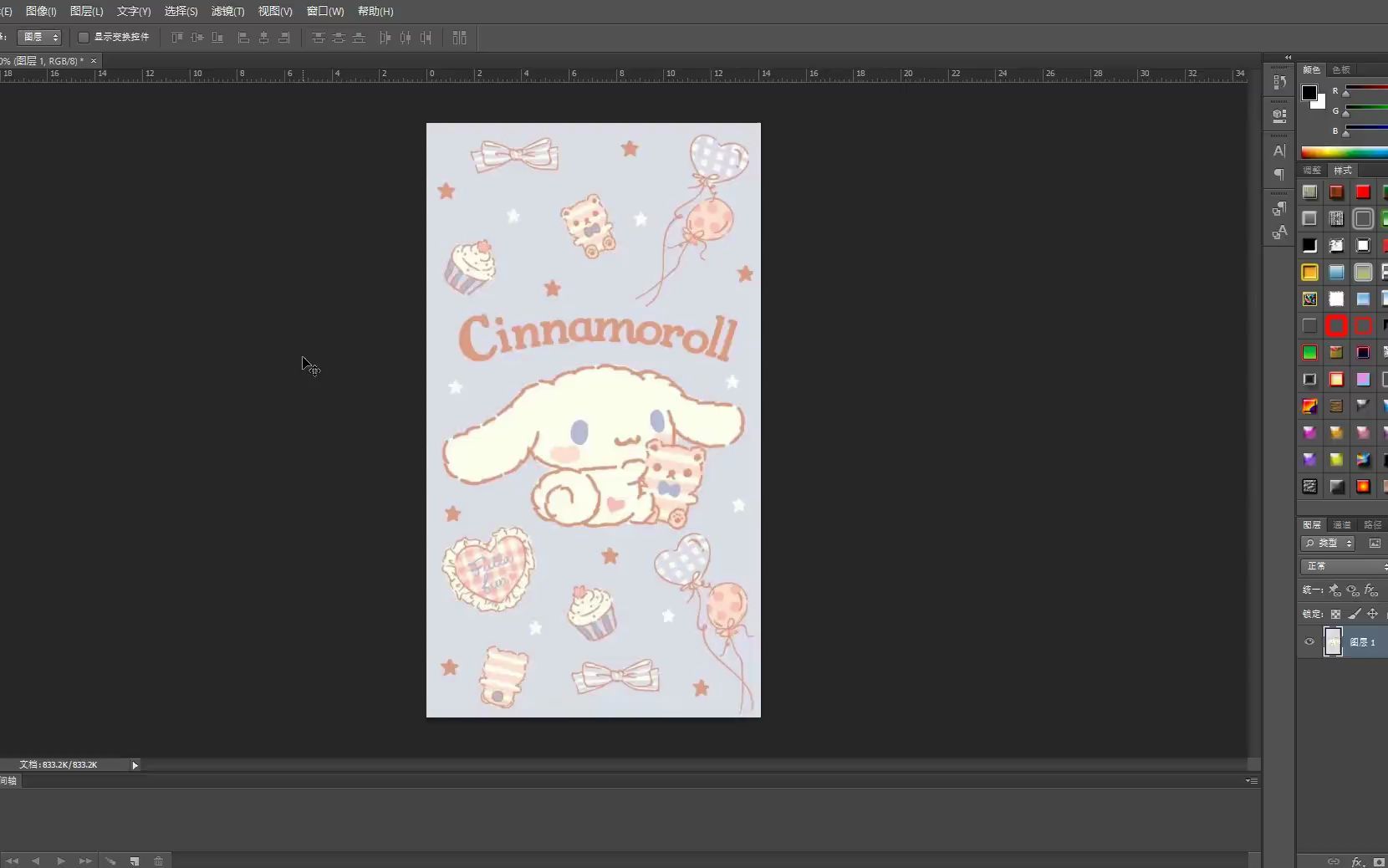Switch to the 通道 tab

[1342, 524]
